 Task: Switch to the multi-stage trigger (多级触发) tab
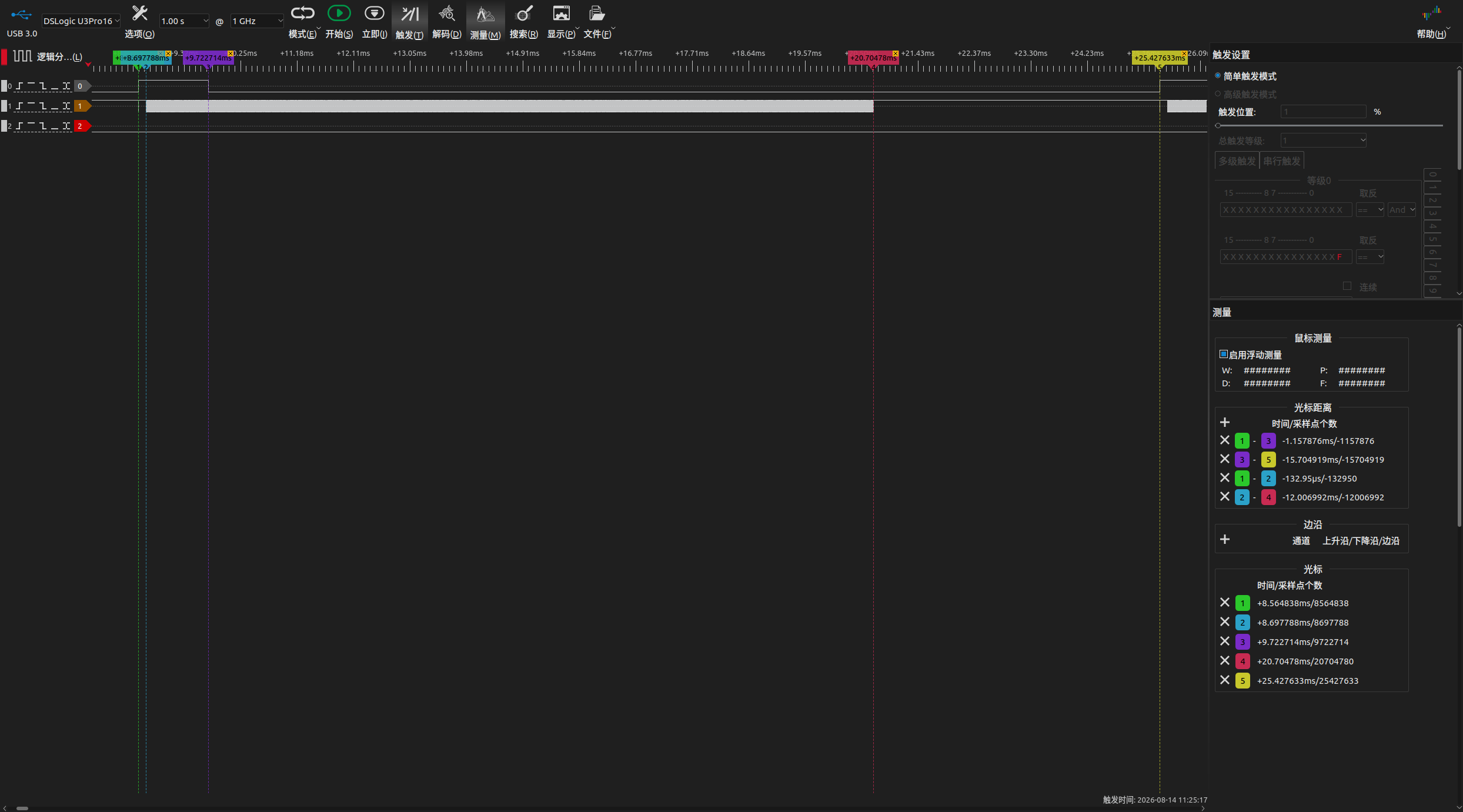point(1237,161)
